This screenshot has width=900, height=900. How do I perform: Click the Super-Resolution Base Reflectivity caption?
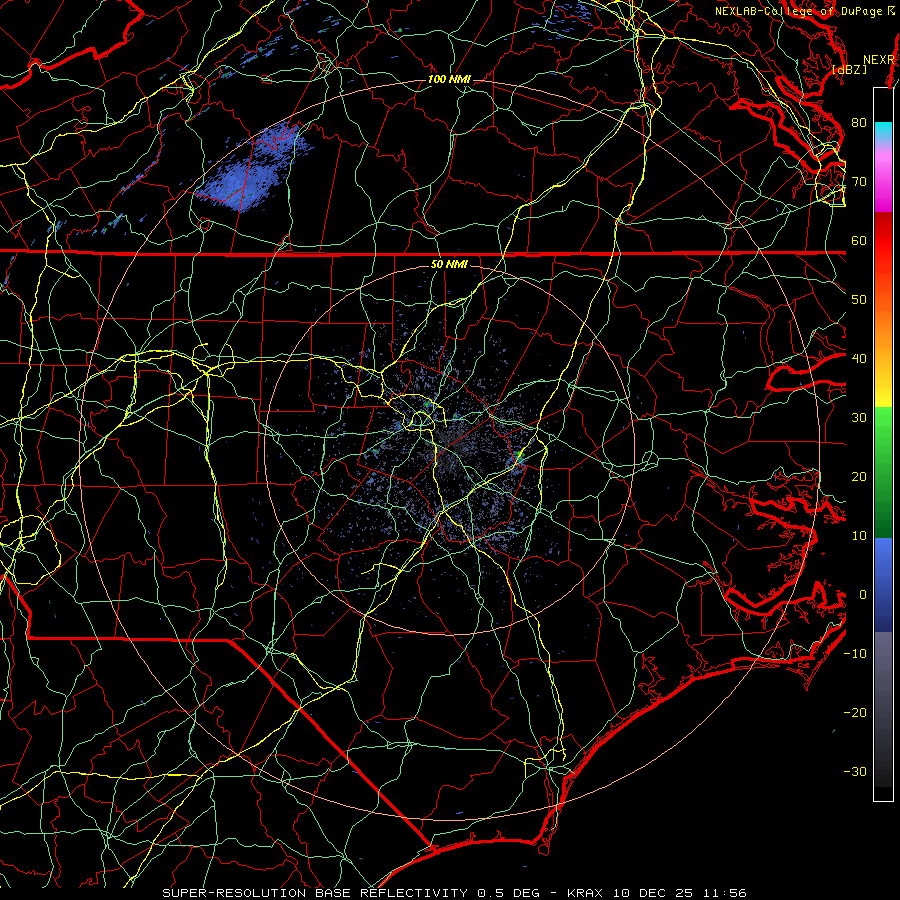[454, 893]
